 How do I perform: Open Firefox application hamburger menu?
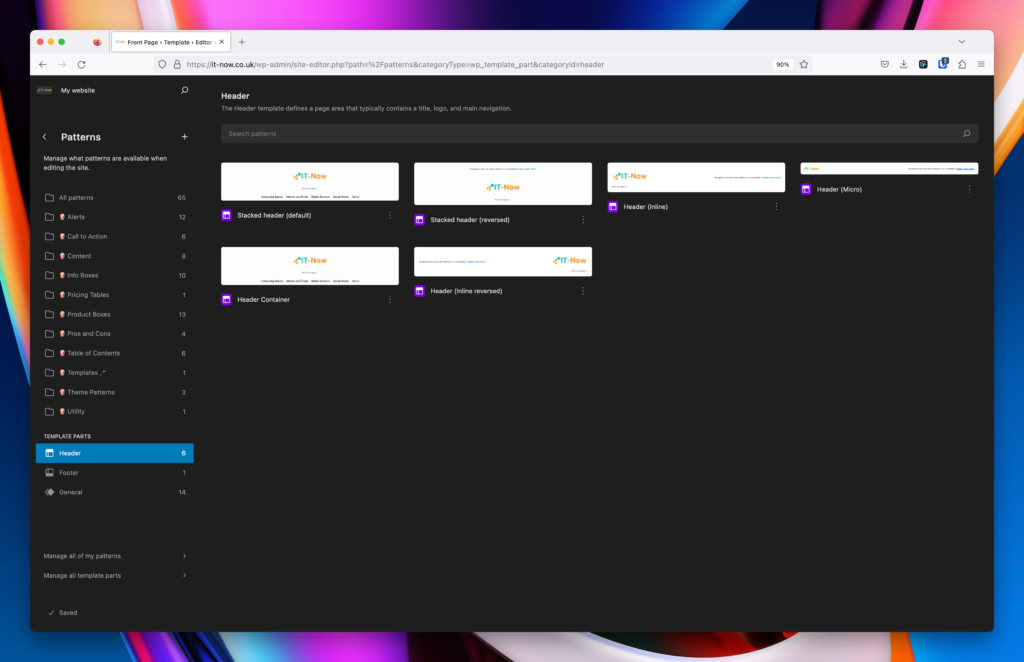981,64
